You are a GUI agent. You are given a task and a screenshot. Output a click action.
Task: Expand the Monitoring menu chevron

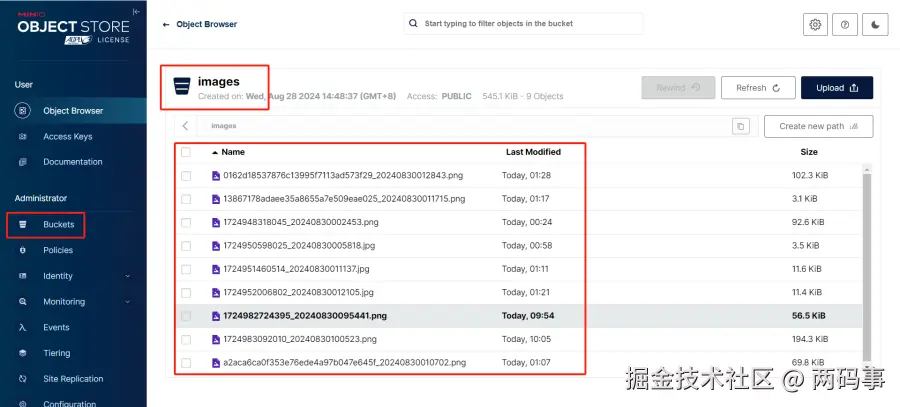[x=127, y=302]
